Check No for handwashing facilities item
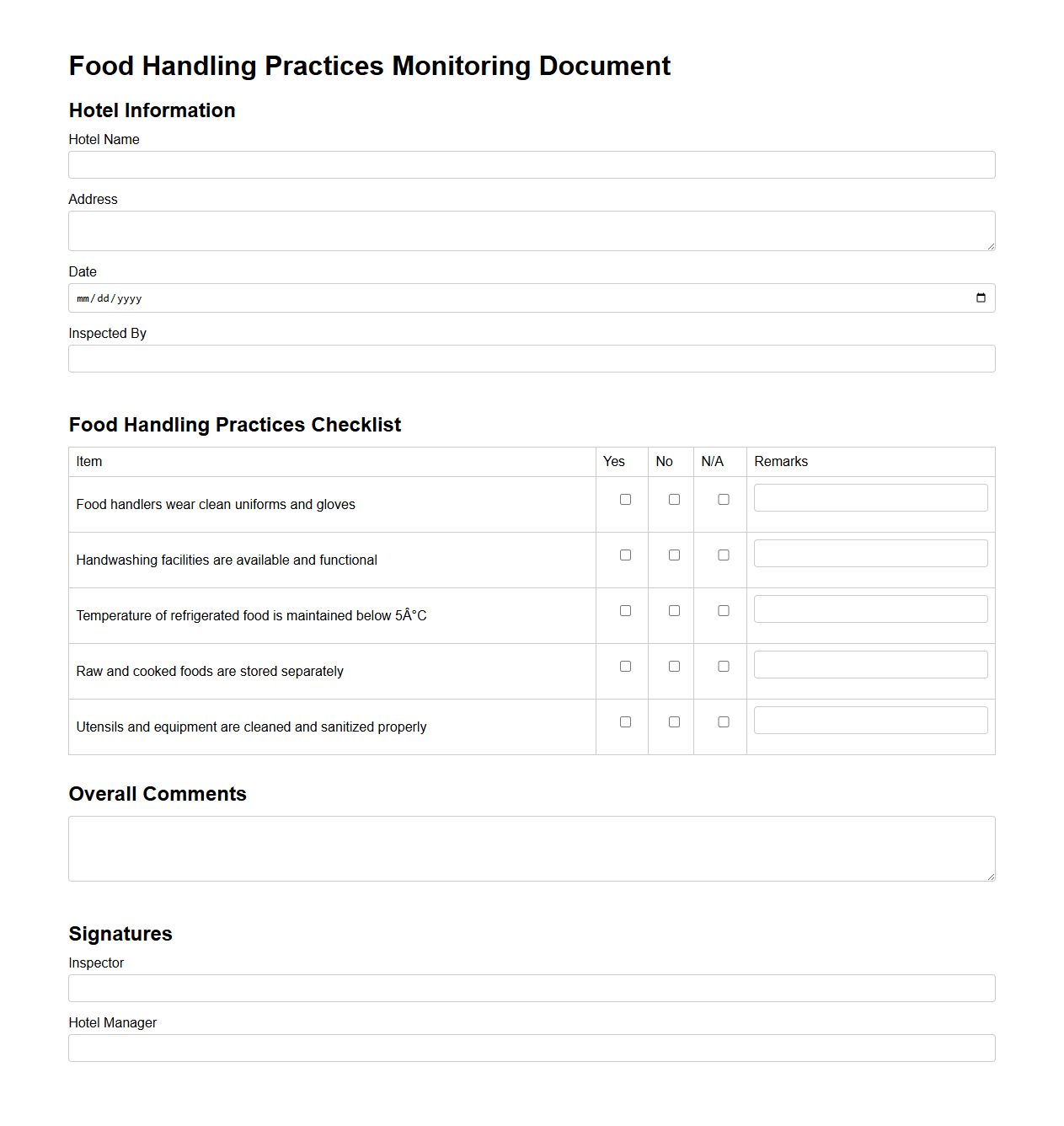 673,555
